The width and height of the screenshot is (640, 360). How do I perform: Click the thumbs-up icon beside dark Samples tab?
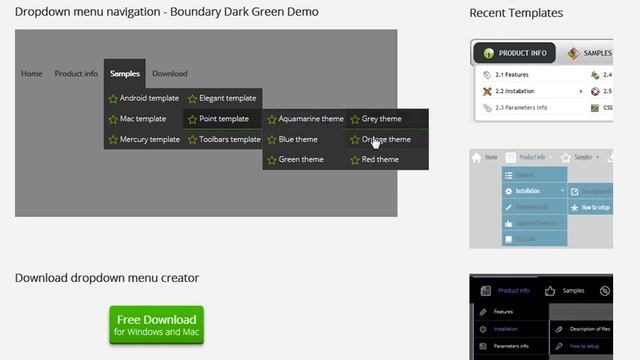pyautogui.click(x=550, y=291)
